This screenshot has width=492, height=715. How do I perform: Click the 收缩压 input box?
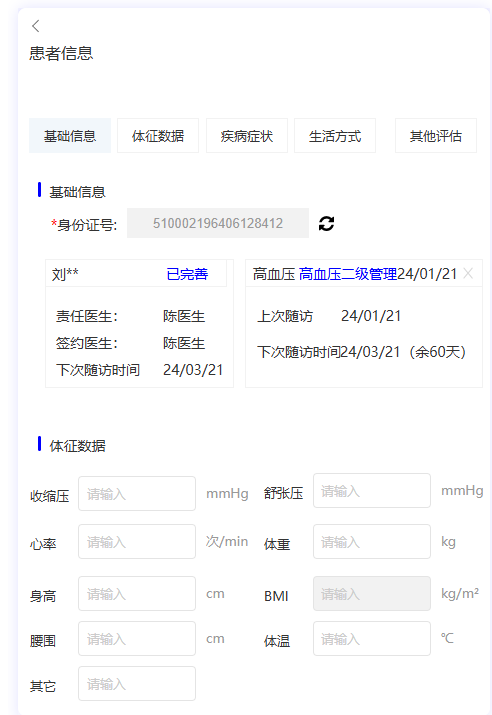pyautogui.click(x=137, y=493)
